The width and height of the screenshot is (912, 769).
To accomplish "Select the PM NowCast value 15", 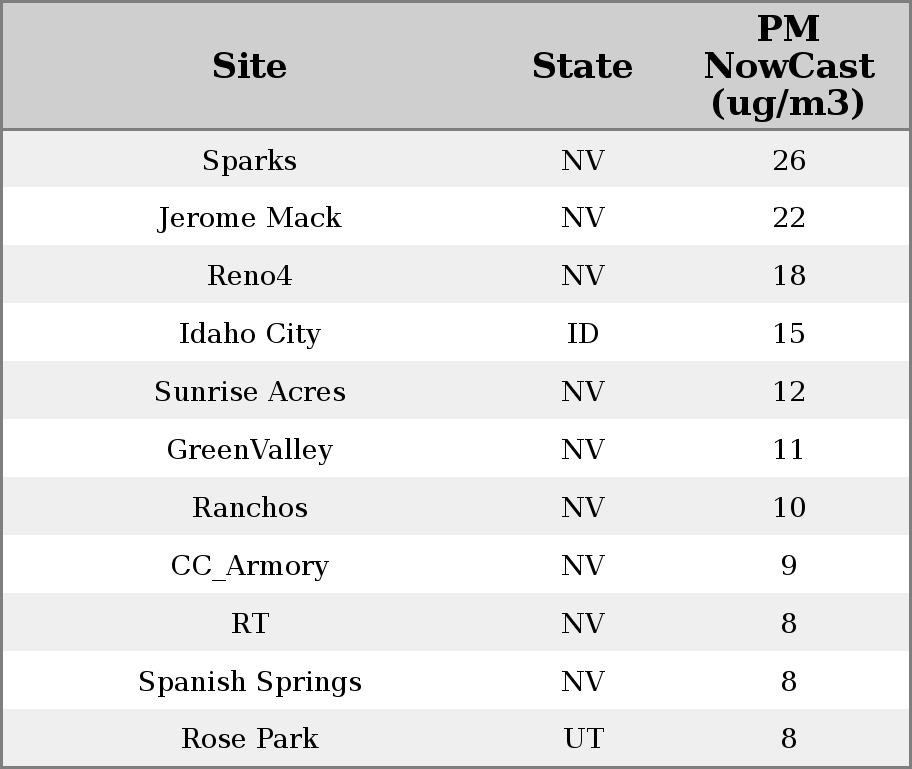I will [788, 334].
